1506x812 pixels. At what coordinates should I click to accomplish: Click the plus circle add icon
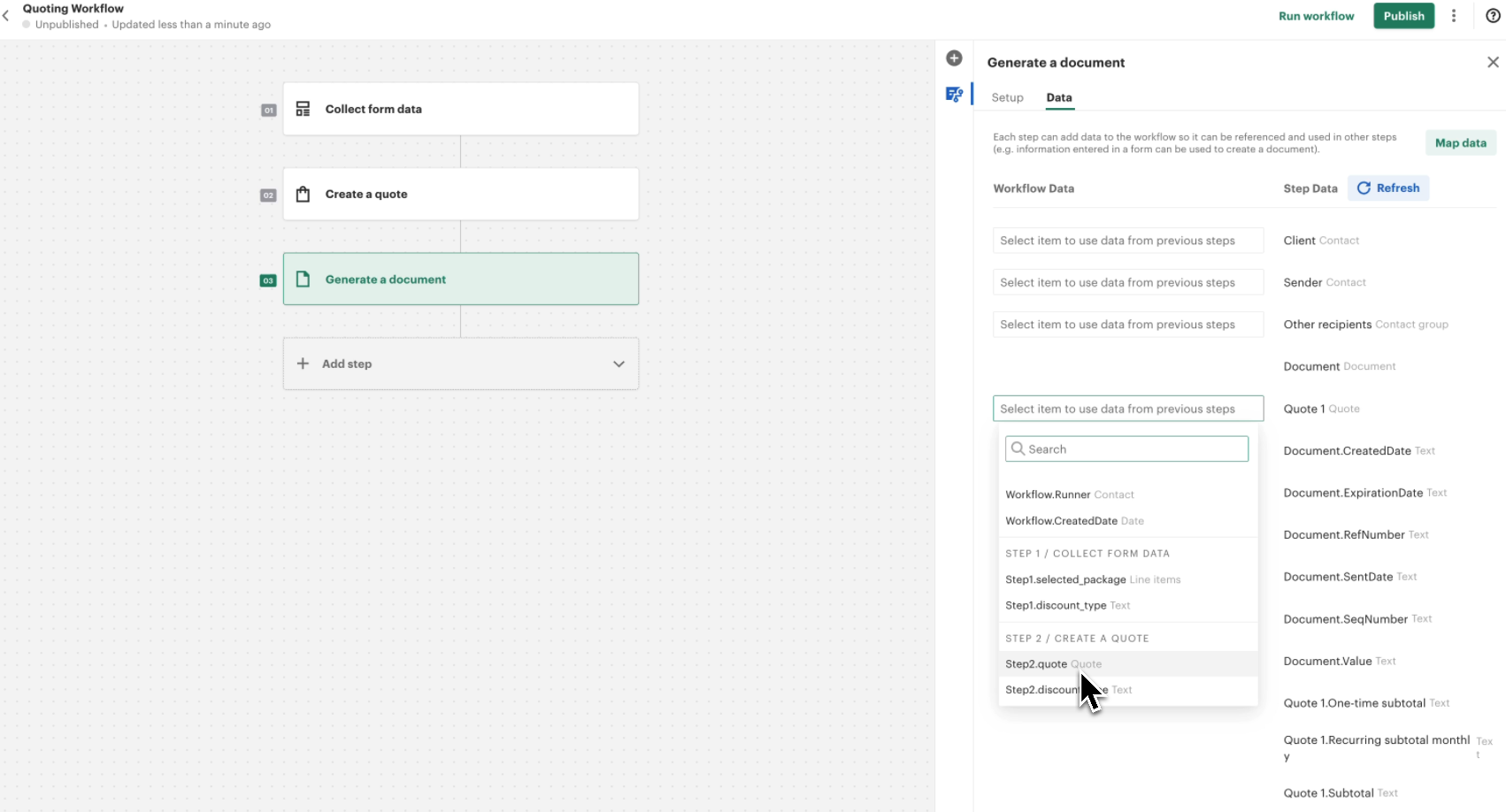tap(954, 58)
